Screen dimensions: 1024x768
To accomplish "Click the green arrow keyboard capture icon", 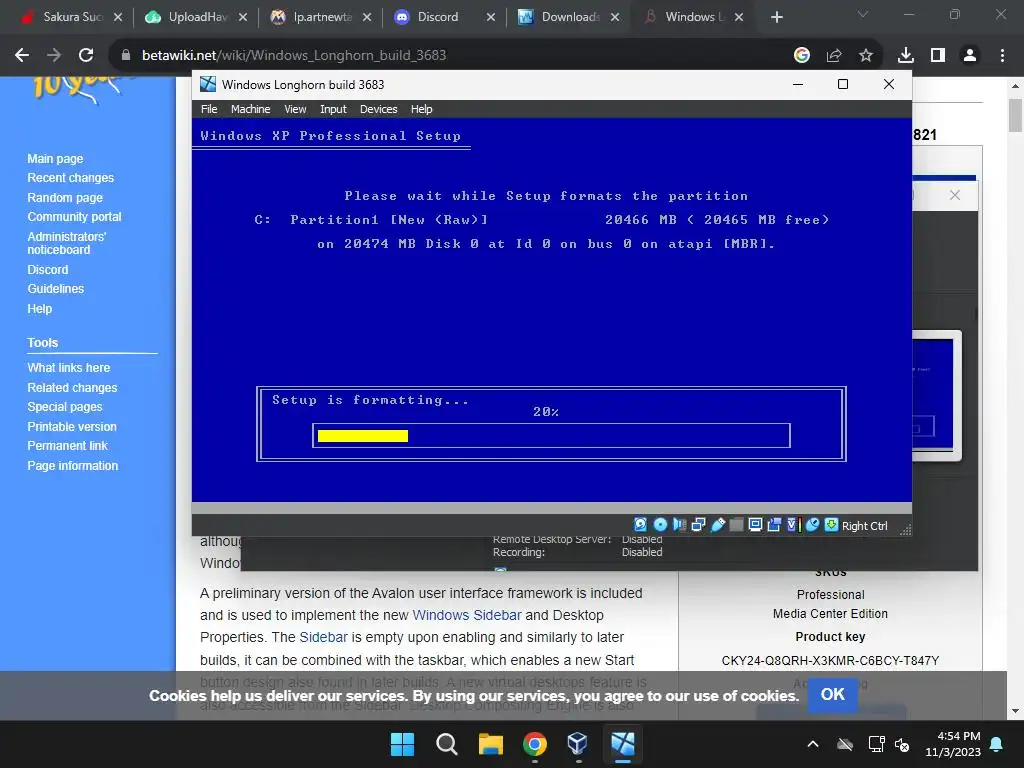I will (831, 525).
